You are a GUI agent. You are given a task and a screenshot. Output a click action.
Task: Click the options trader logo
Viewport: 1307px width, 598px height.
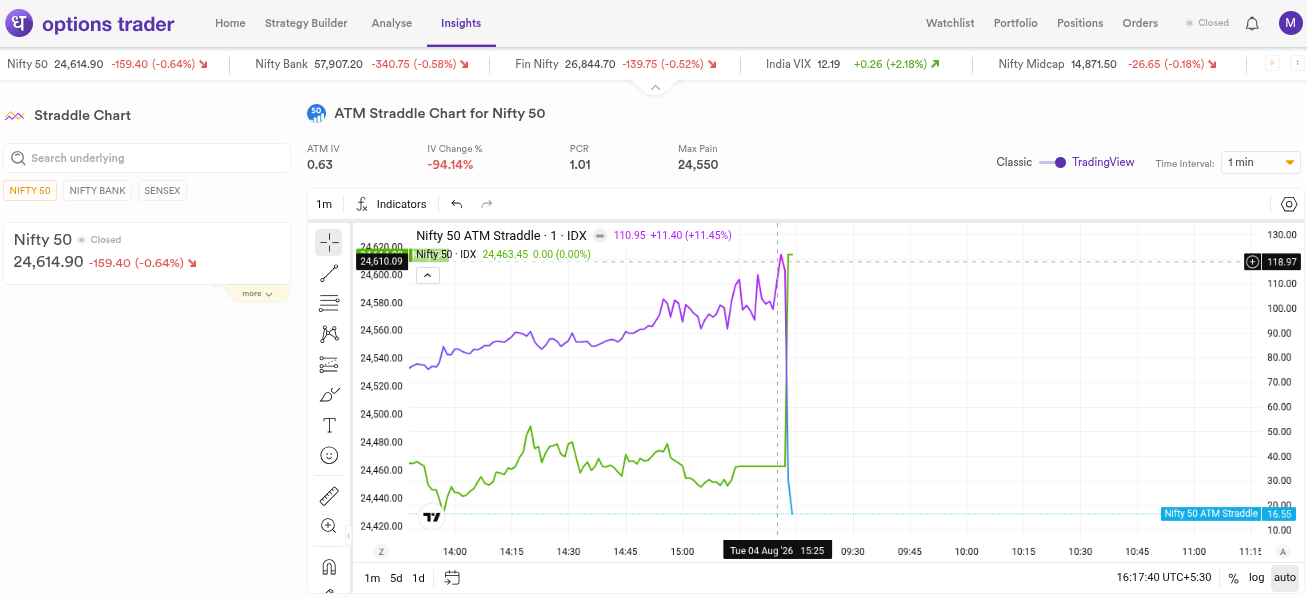pyautogui.click(x=90, y=23)
